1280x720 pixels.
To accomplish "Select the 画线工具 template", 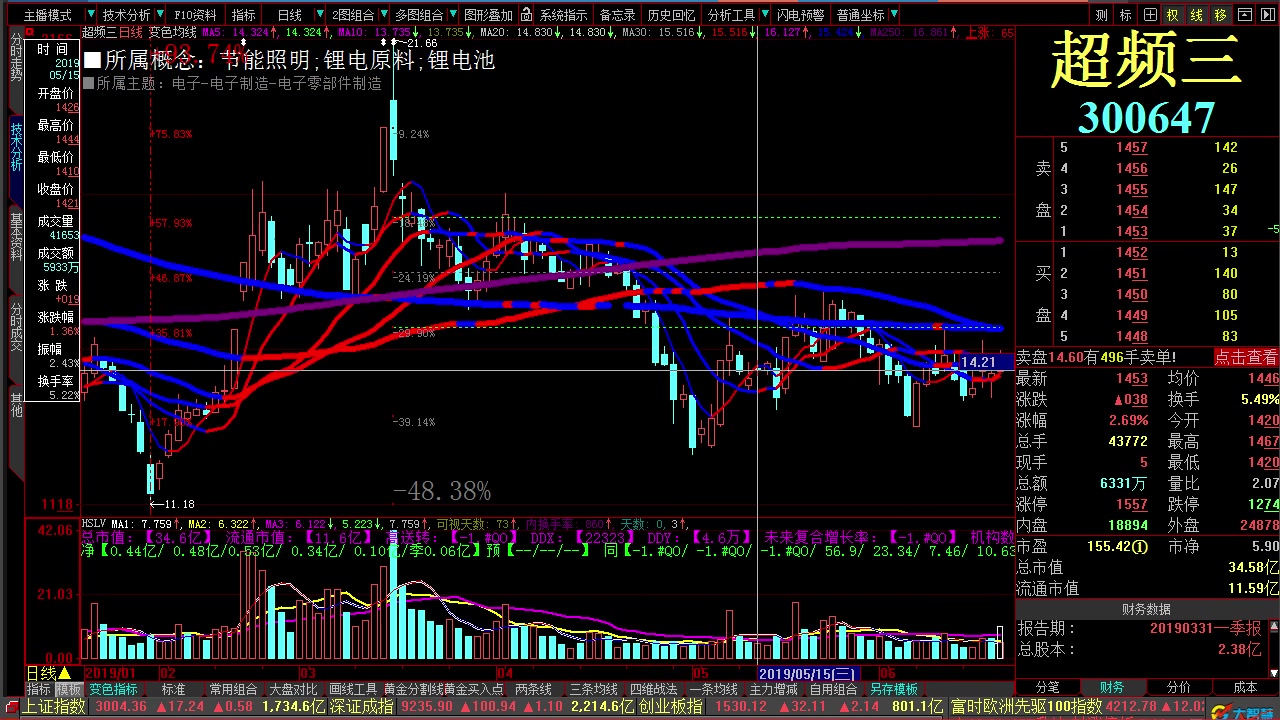I will [x=353, y=689].
